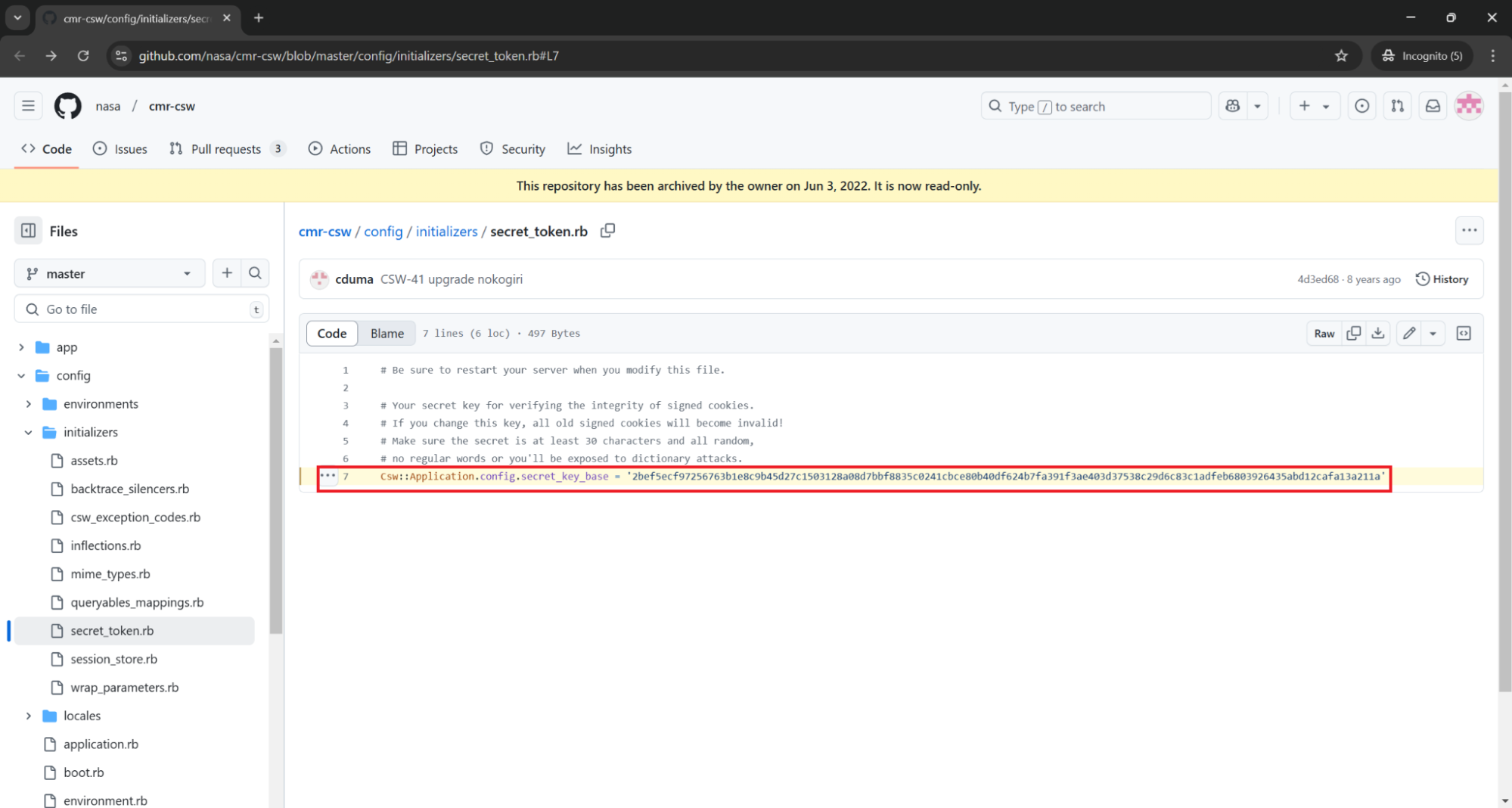Open your Issues icon in the header
The width and height of the screenshot is (1512, 808).
tap(1361, 106)
